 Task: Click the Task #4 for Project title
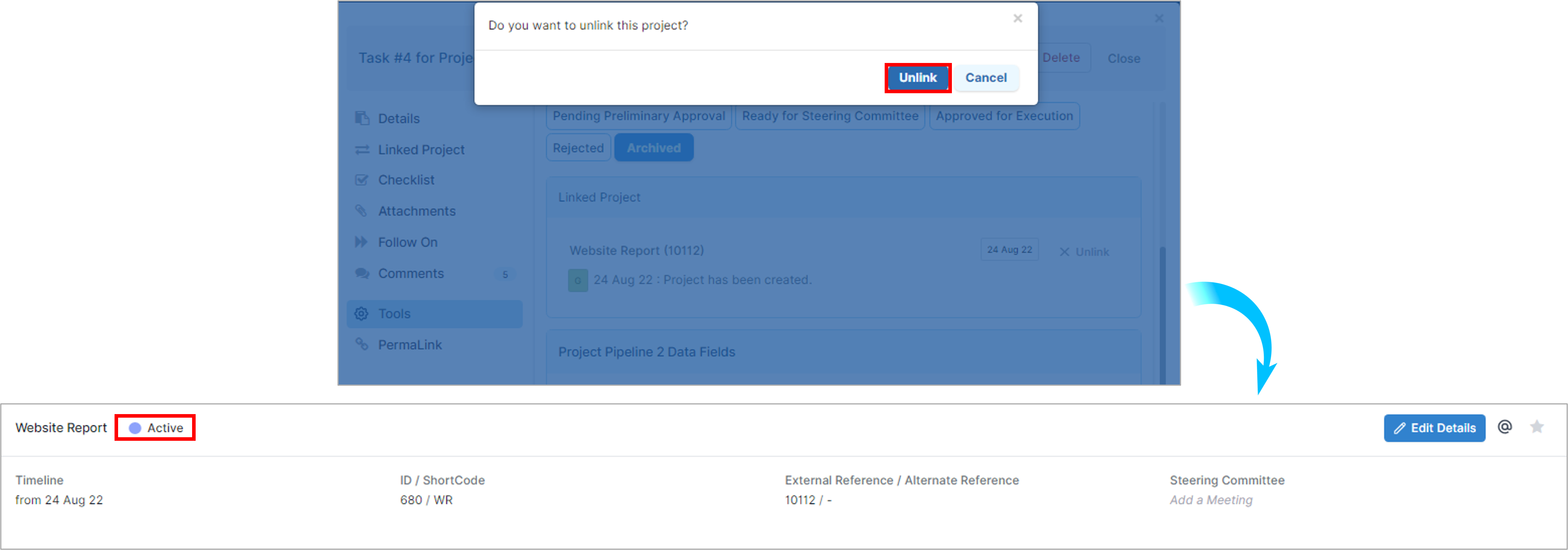click(416, 58)
